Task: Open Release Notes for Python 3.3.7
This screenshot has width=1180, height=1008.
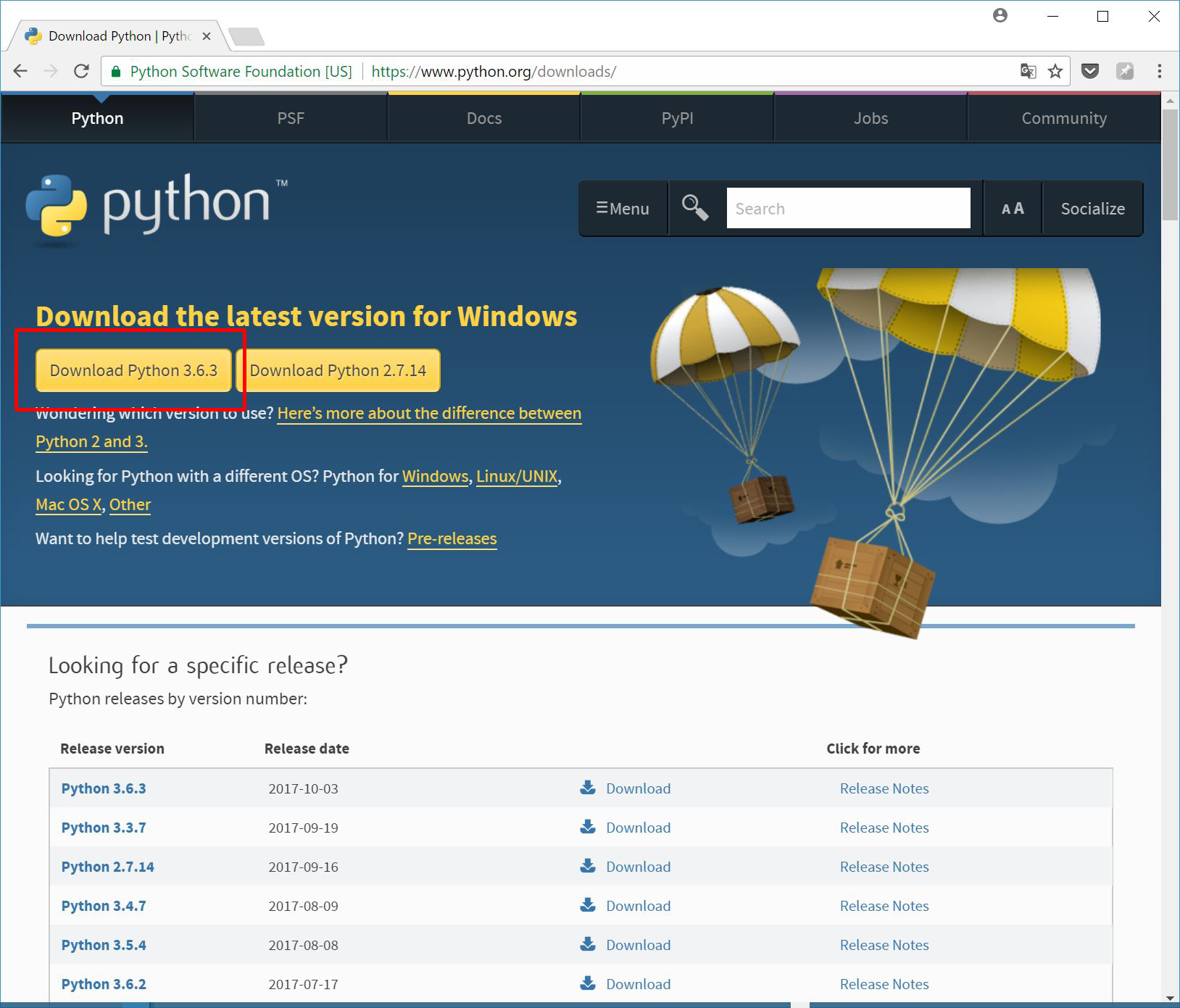Action: (884, 828)
